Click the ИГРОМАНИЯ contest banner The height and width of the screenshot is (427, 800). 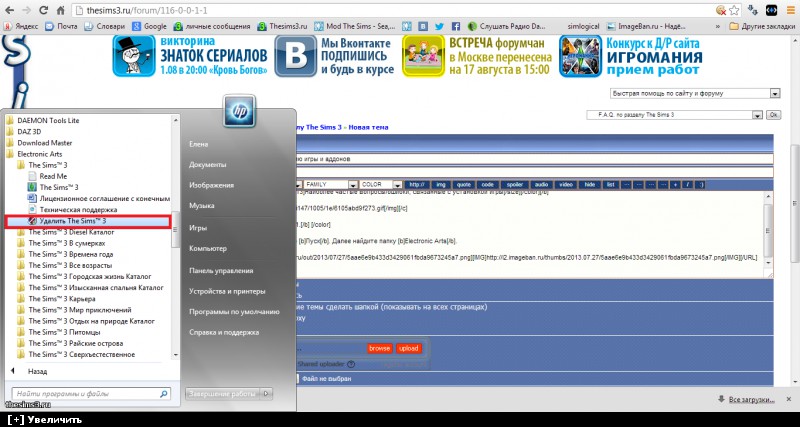[x=631, y=56]
